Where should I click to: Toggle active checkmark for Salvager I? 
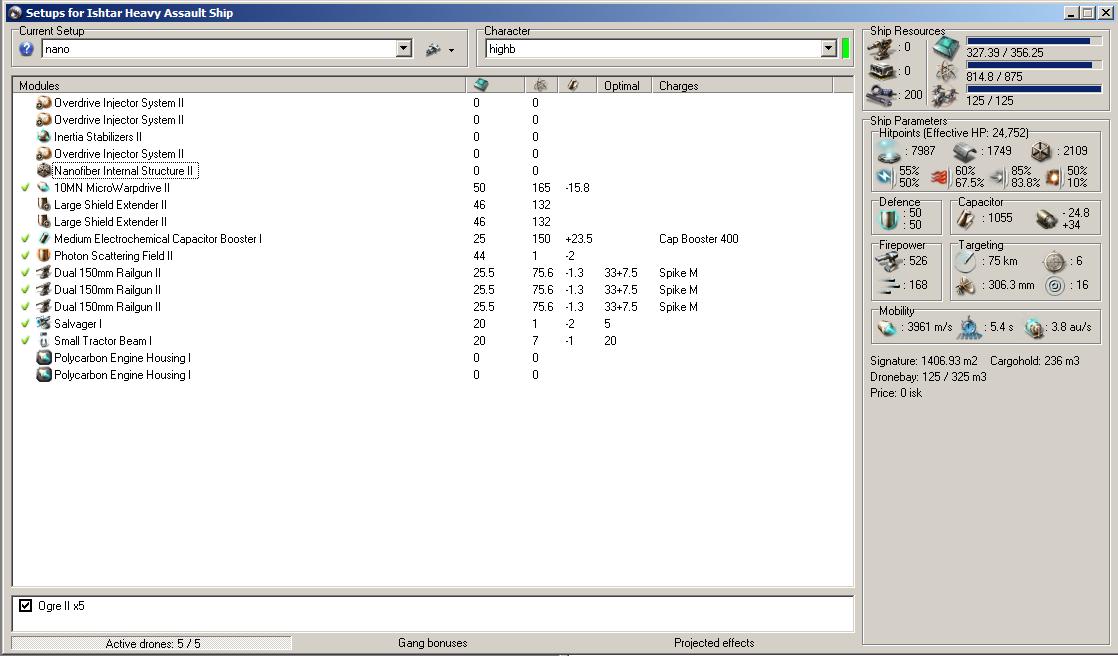25,324
